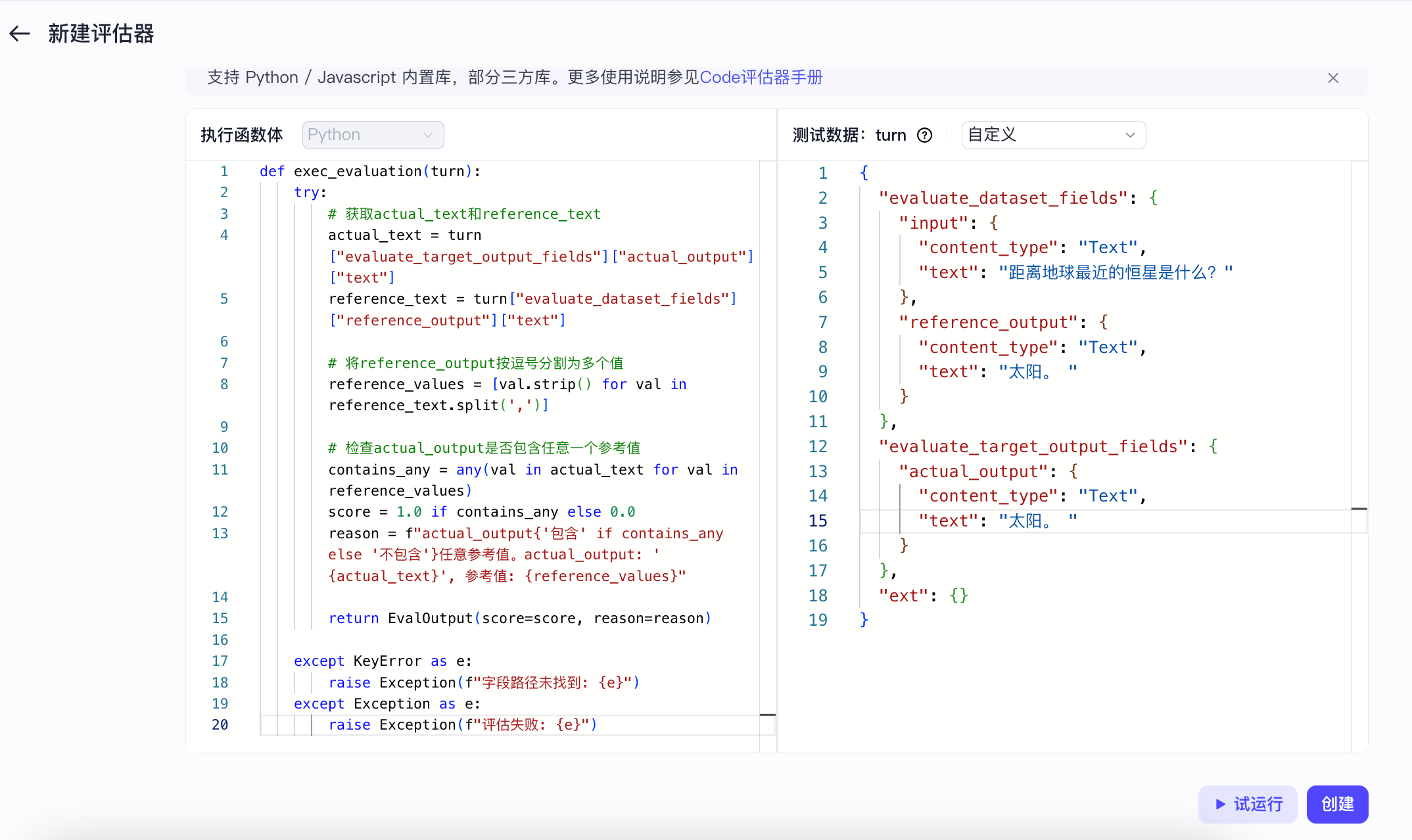Image resolution: width=1412 pixels, height=840 pixels.
Task: Click the 新建评估器 page title
Action: tap(101, 34)
